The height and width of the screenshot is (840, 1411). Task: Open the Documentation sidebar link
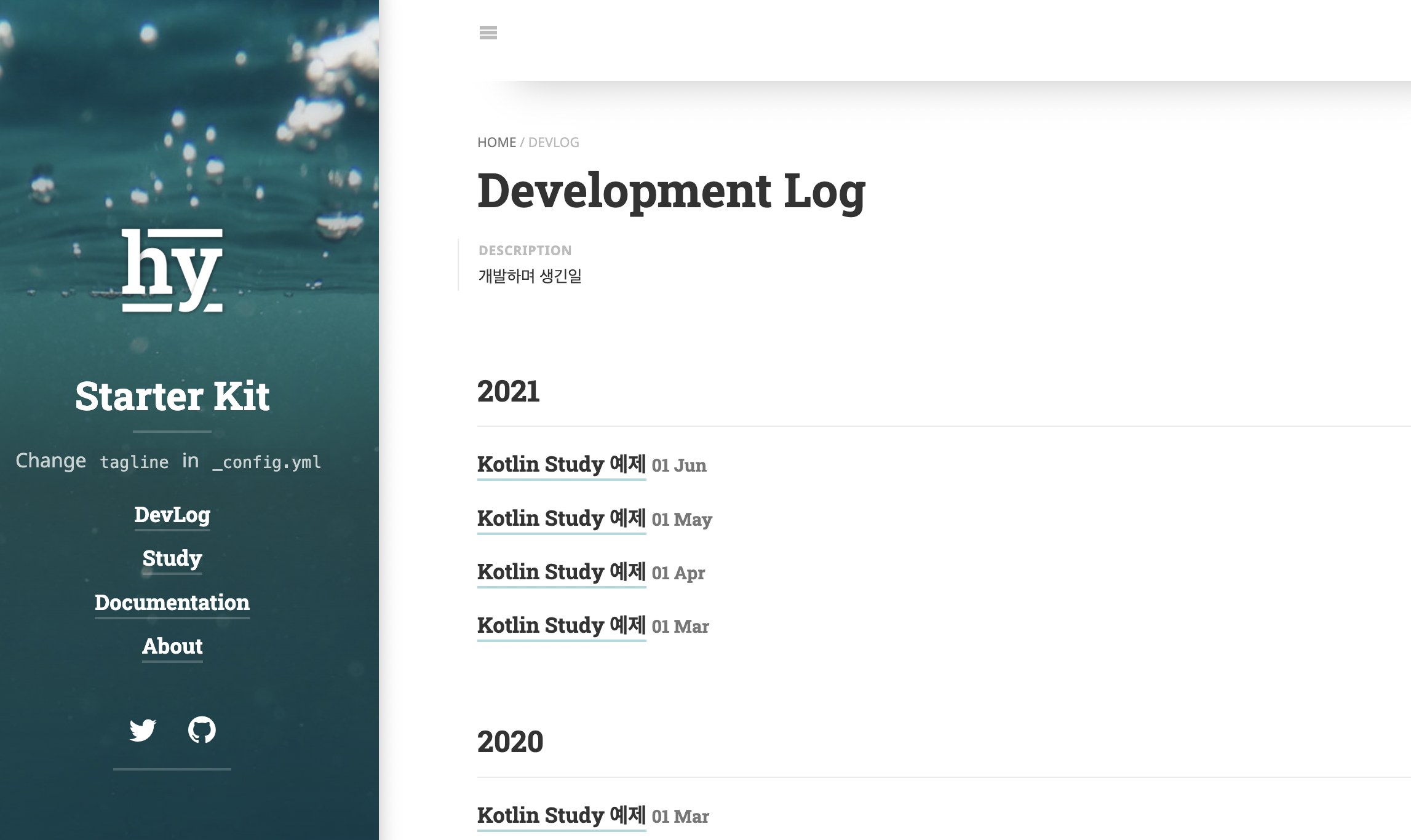tap(172, 603)
